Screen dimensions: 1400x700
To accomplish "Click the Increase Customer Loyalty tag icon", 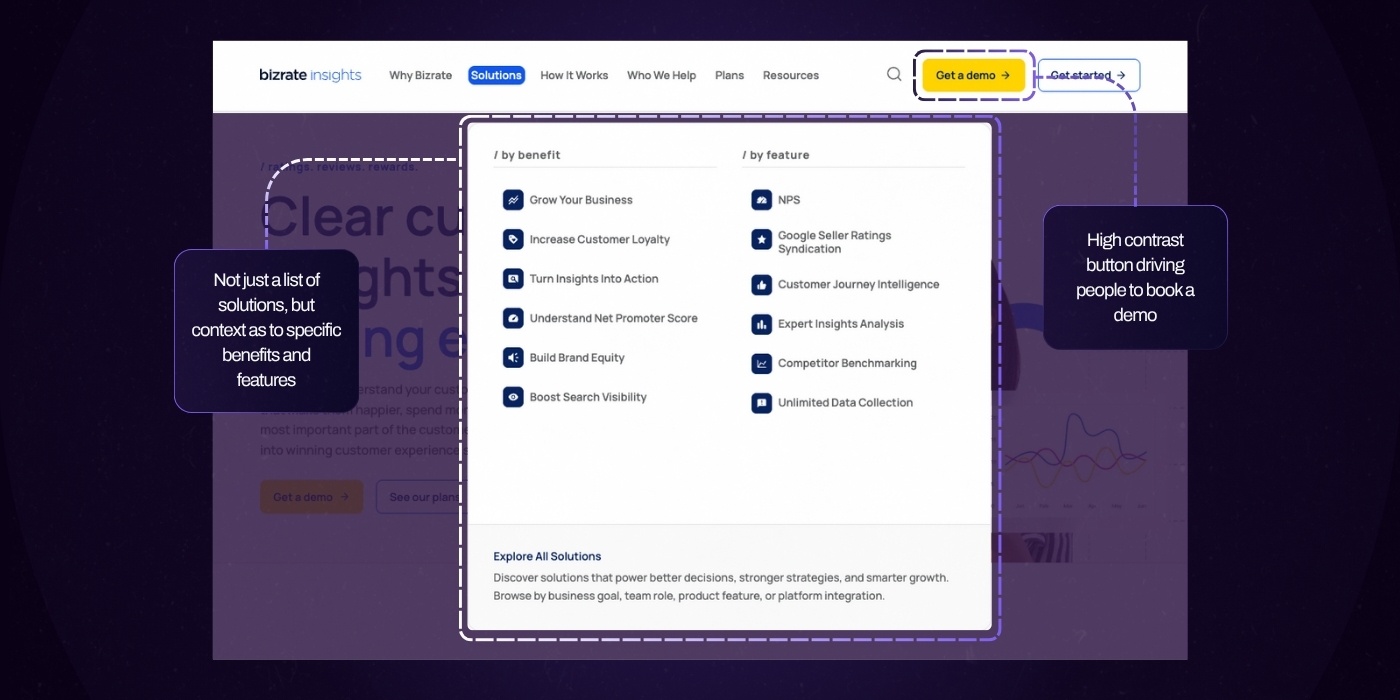I will 513,240.
